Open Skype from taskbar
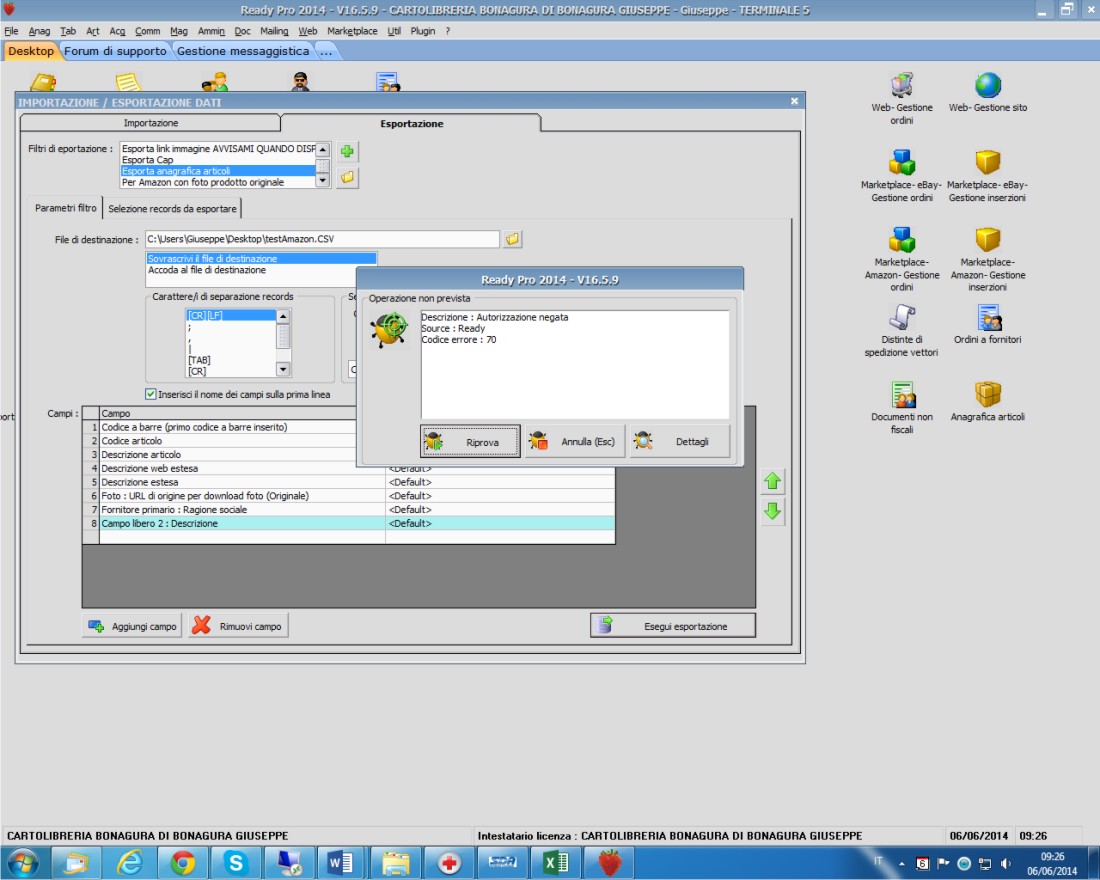Image resolution: width=1100 pixels, height=880 pixels. pos(236,862)
